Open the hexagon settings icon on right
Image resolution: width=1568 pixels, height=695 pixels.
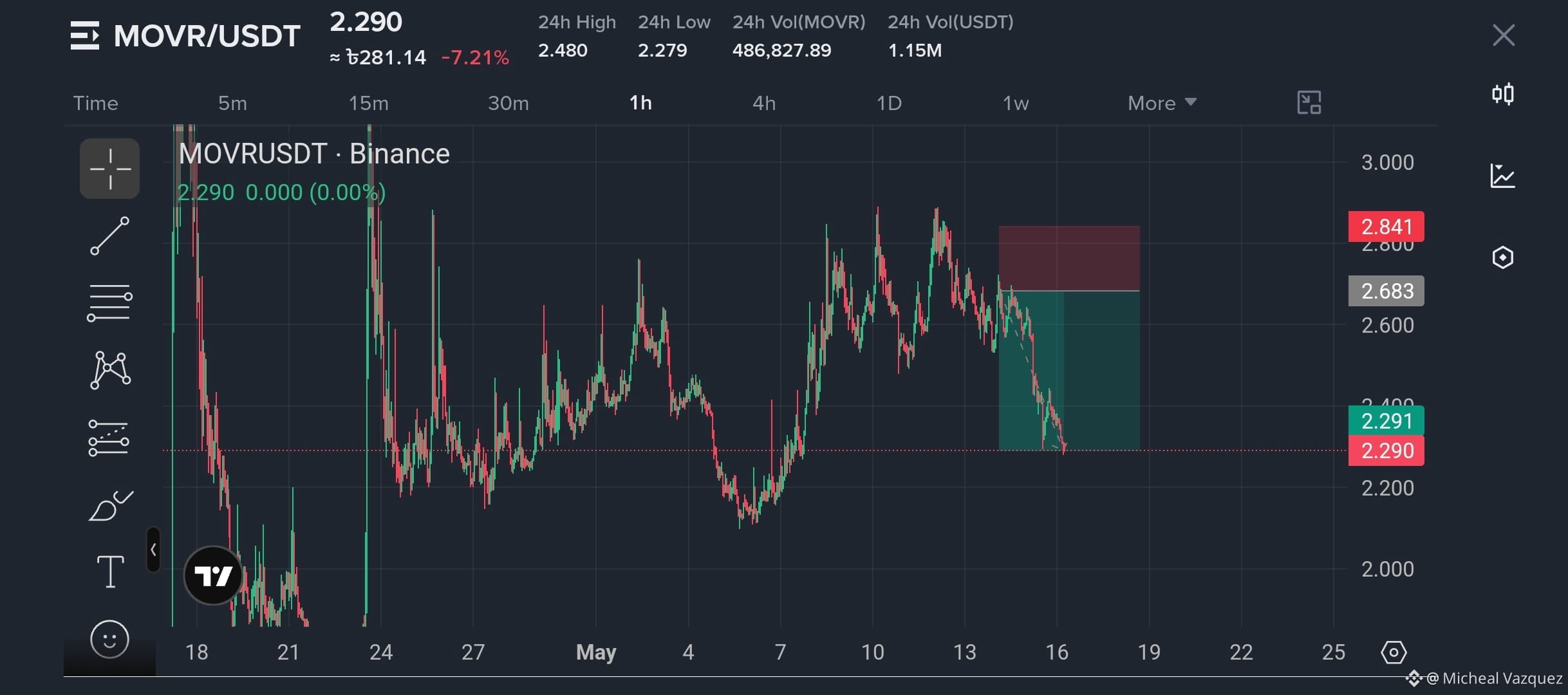point(1503,257)
